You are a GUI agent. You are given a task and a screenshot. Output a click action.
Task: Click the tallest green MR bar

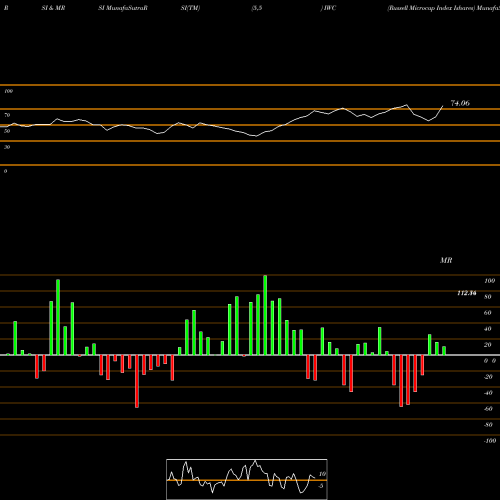pos(265,315)
